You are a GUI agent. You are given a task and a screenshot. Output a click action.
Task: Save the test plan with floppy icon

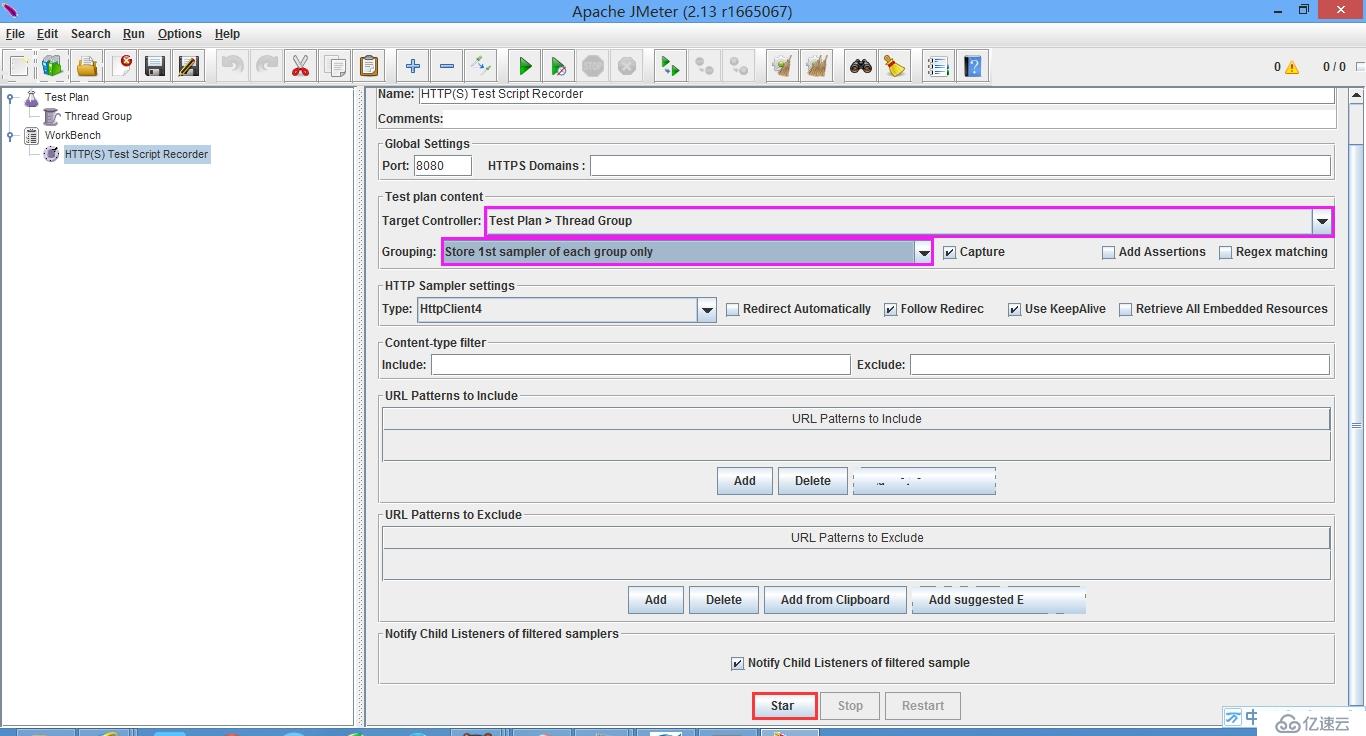[155, 67]
